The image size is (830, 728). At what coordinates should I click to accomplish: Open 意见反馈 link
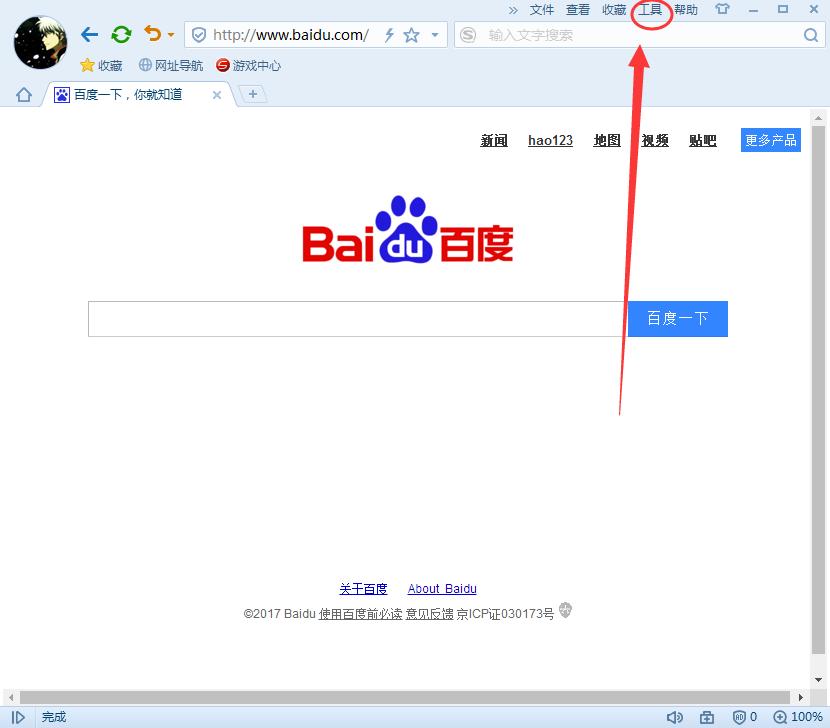[429, 614]
